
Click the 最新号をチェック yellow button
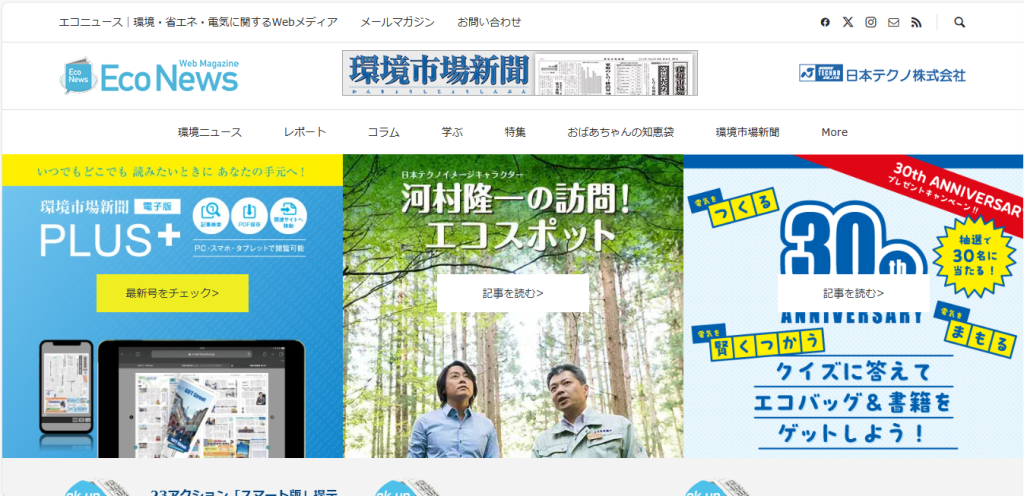pos(172,293)
